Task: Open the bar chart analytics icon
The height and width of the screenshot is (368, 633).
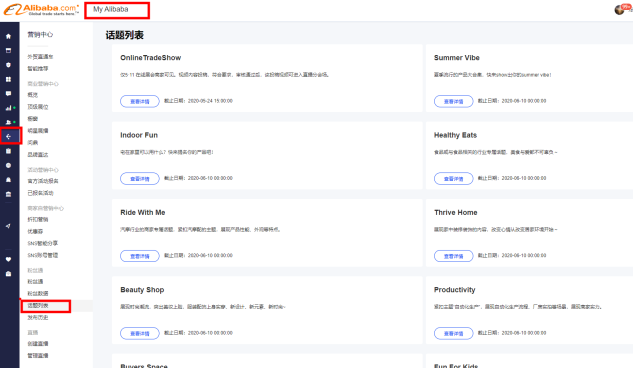Action: click(8, 108)
